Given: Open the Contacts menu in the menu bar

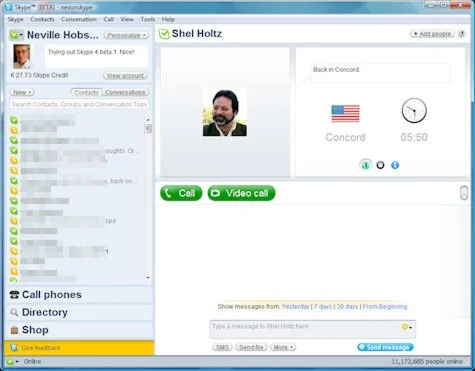Looking at the screenshot, I should coord(42,19).
